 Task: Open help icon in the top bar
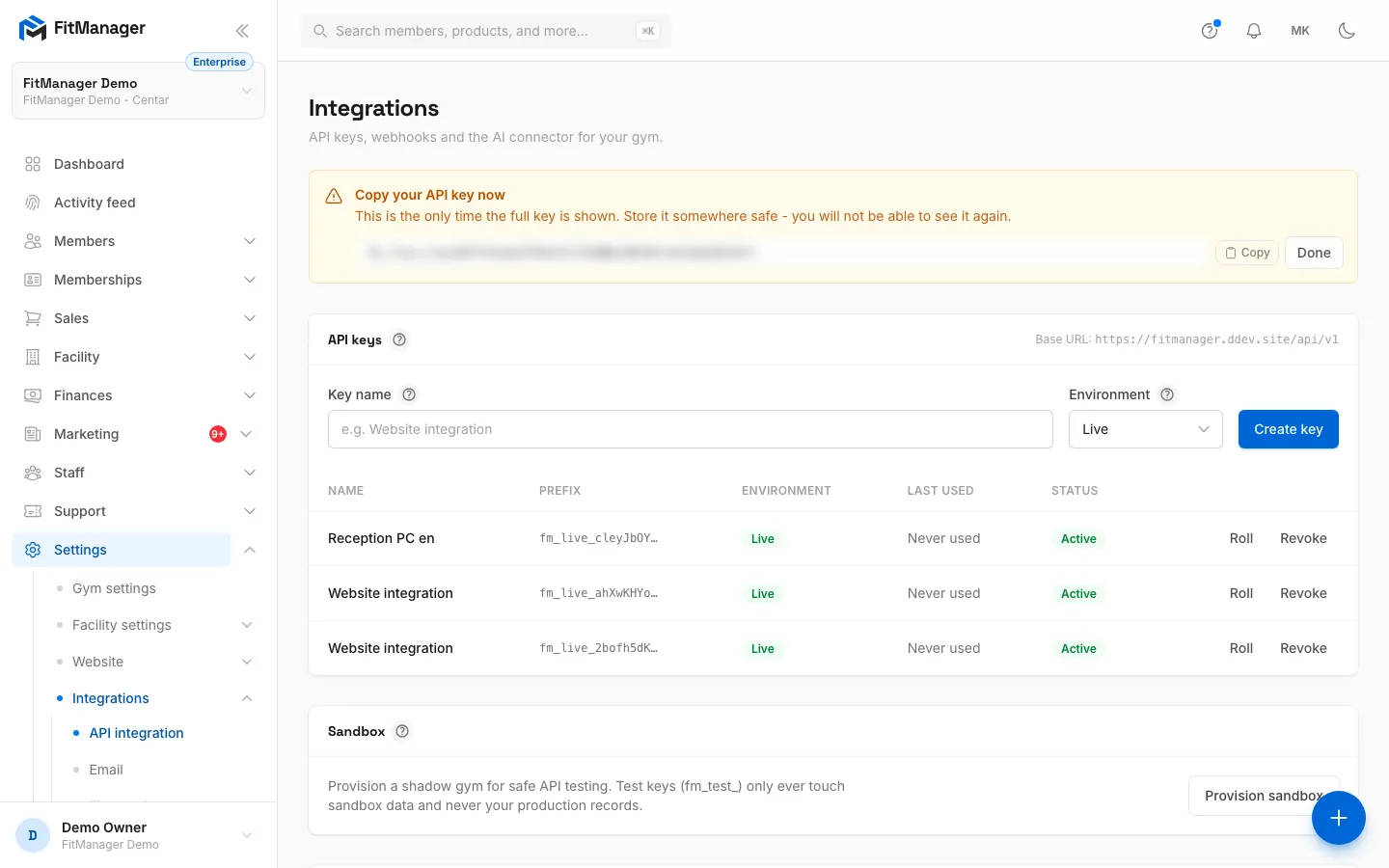(x=1210, y=31)
